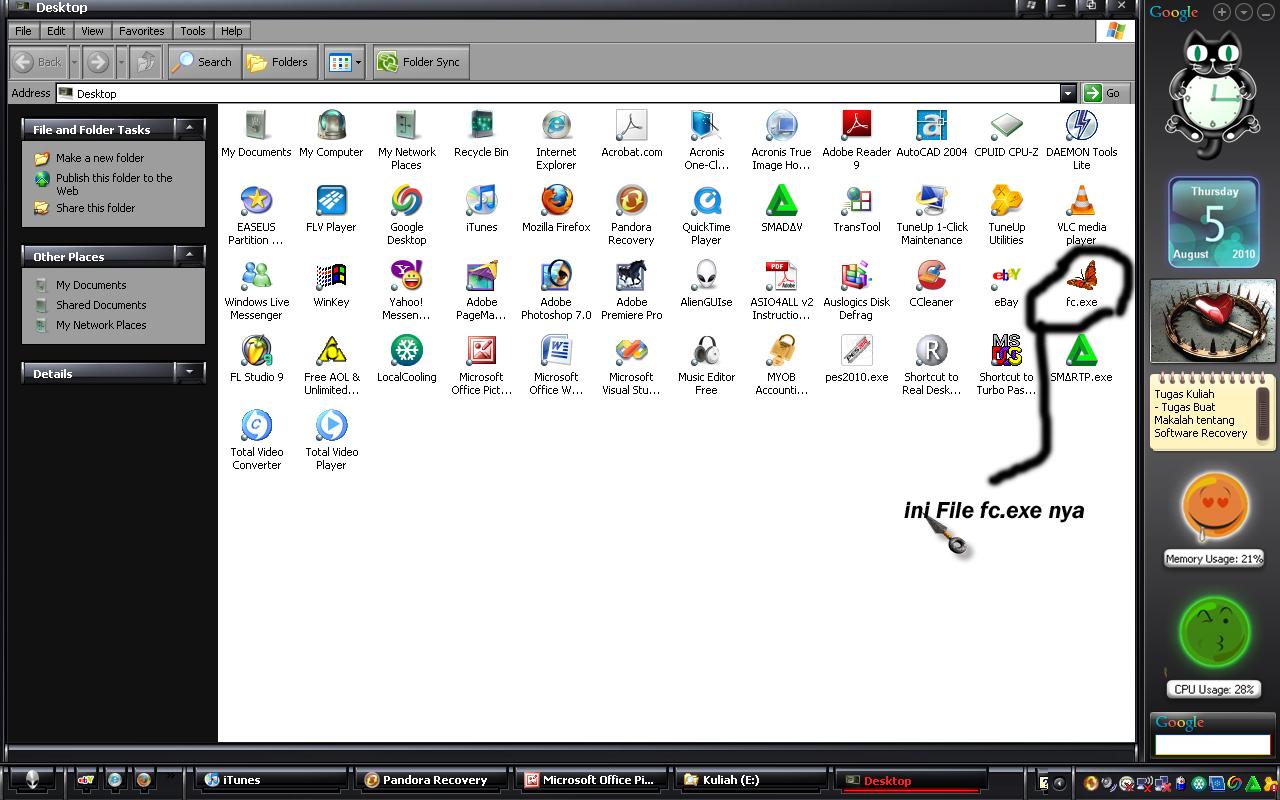Open the Back history dropdown arrow

[74, 62]
